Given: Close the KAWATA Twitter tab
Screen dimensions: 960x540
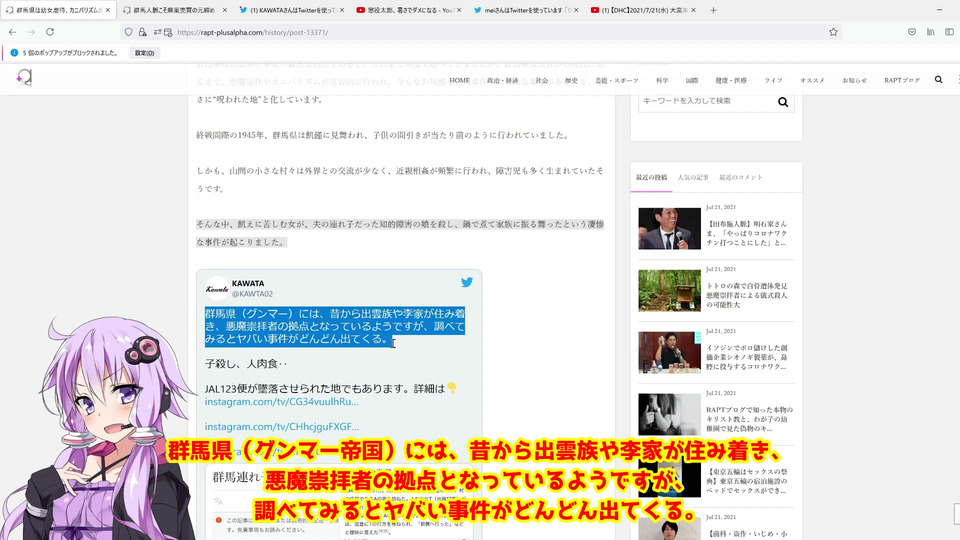Looking at the screenshot, I should 342,10.
